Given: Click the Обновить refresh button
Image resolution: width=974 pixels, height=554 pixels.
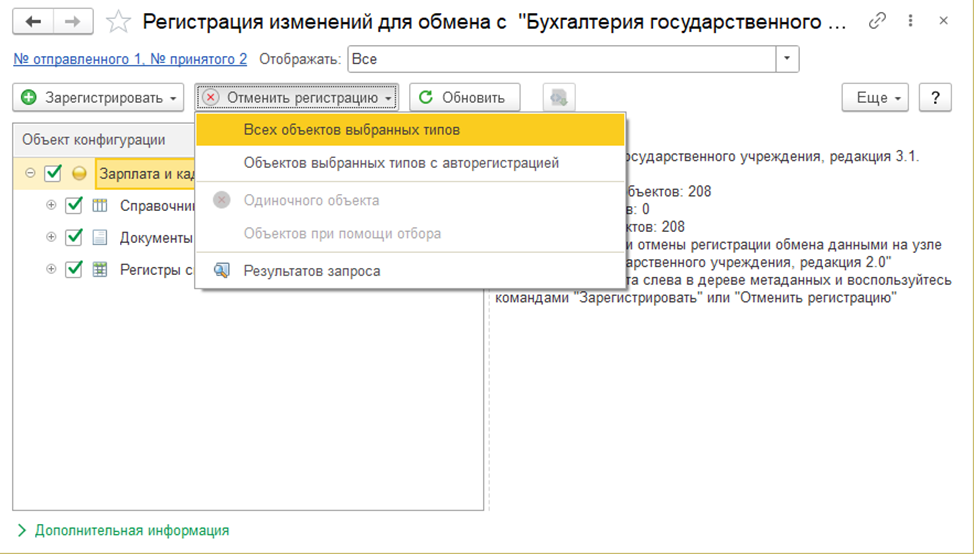Looking at the screenshot, I should (x=465, y=98).
